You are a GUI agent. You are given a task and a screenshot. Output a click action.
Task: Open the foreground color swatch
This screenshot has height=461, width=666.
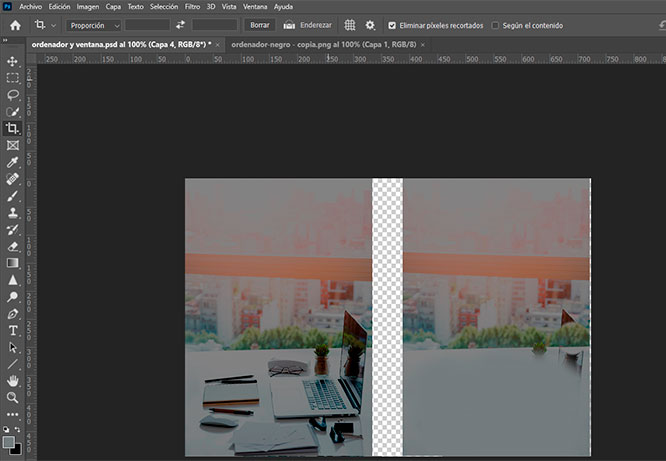pyautogui.click(x=9, y=442)
